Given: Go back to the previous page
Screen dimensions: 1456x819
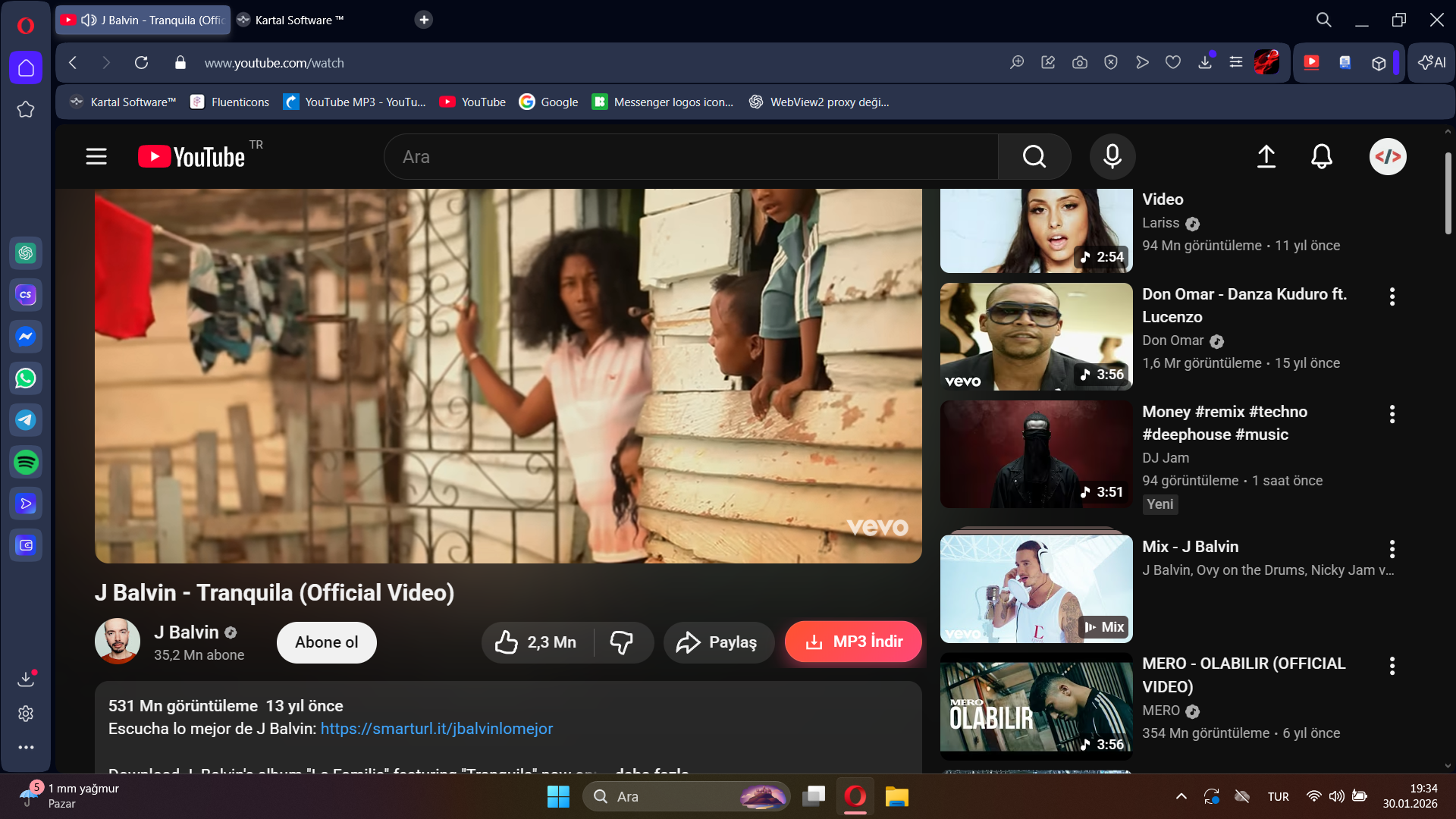Looking at the screenshot, I should [x=73, y=63].
